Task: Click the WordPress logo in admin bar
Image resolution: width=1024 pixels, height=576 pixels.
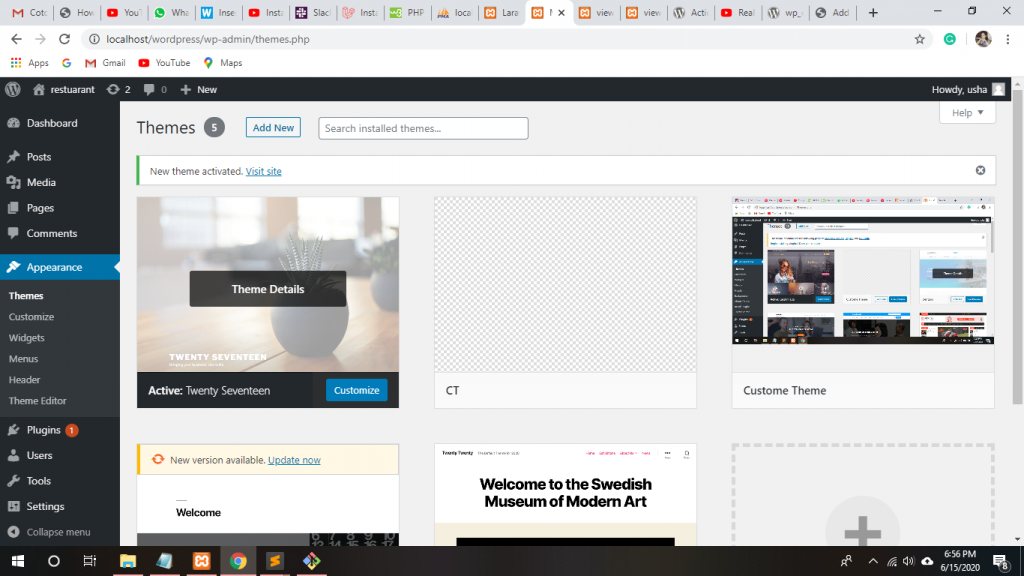Action: pyautogui.click(x=13, y=89)
